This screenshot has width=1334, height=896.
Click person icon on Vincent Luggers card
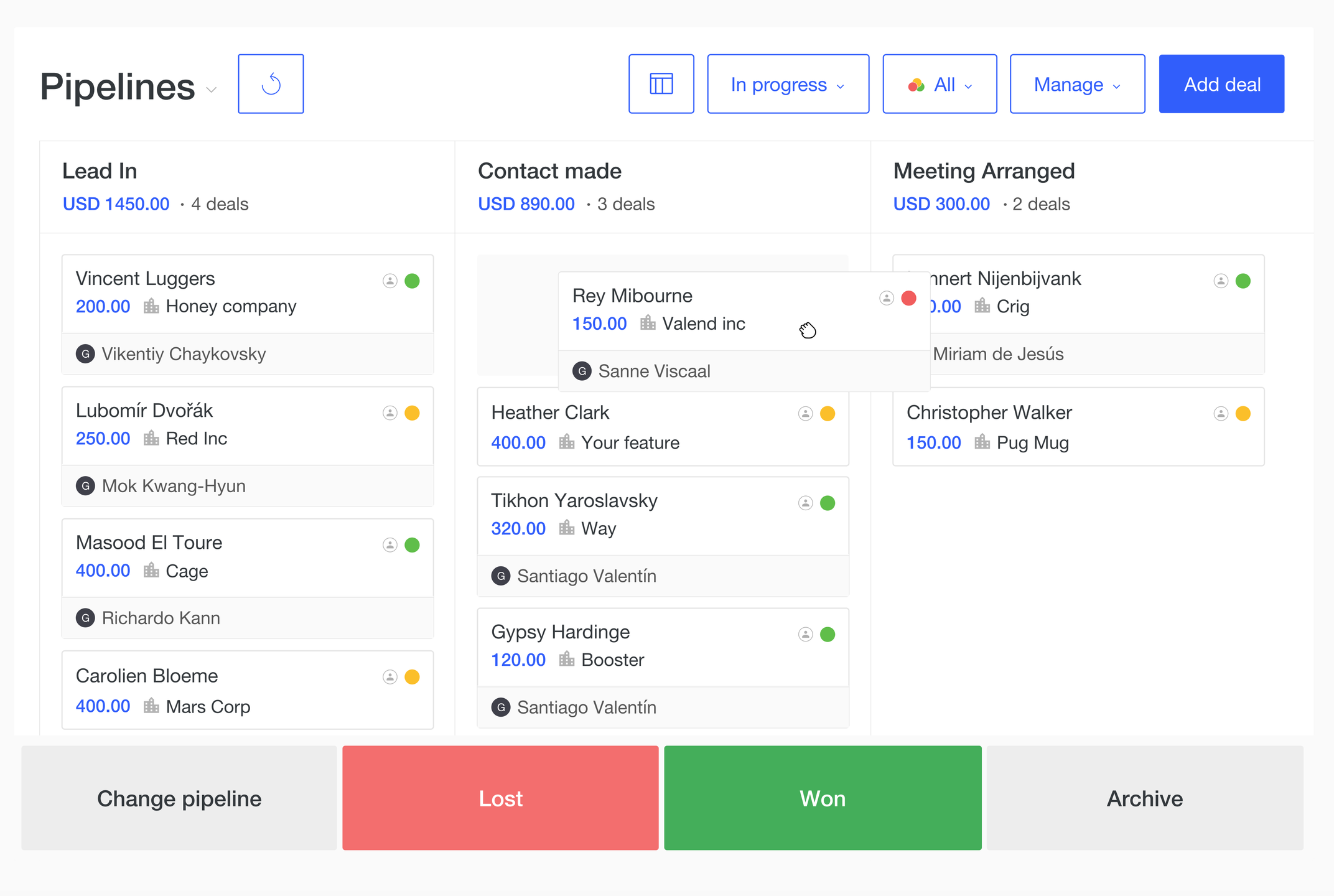point(390,281)
